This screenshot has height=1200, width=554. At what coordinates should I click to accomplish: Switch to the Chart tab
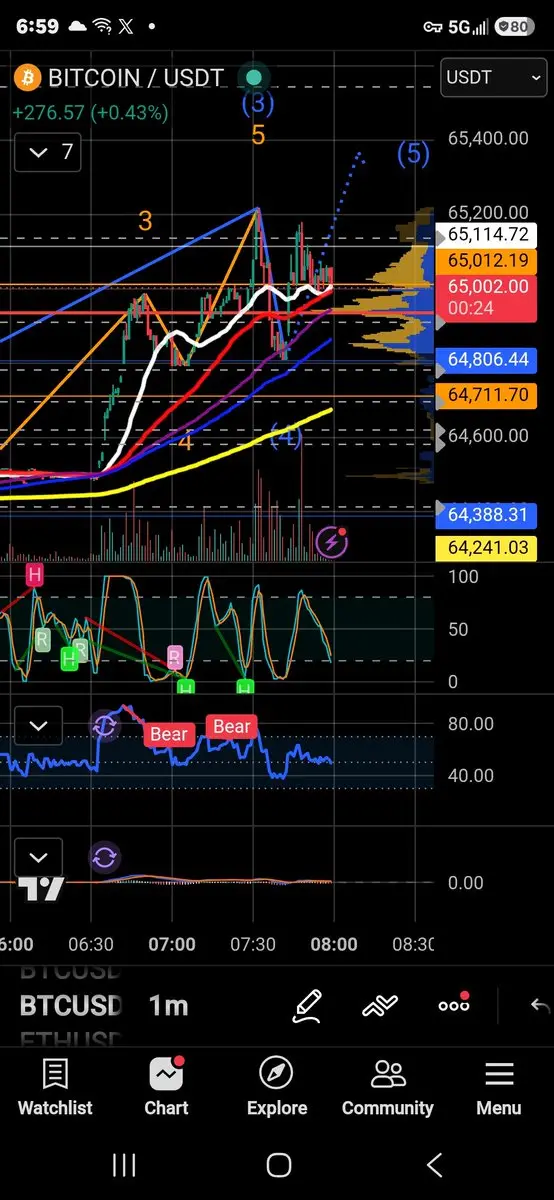coord(166,1087)
